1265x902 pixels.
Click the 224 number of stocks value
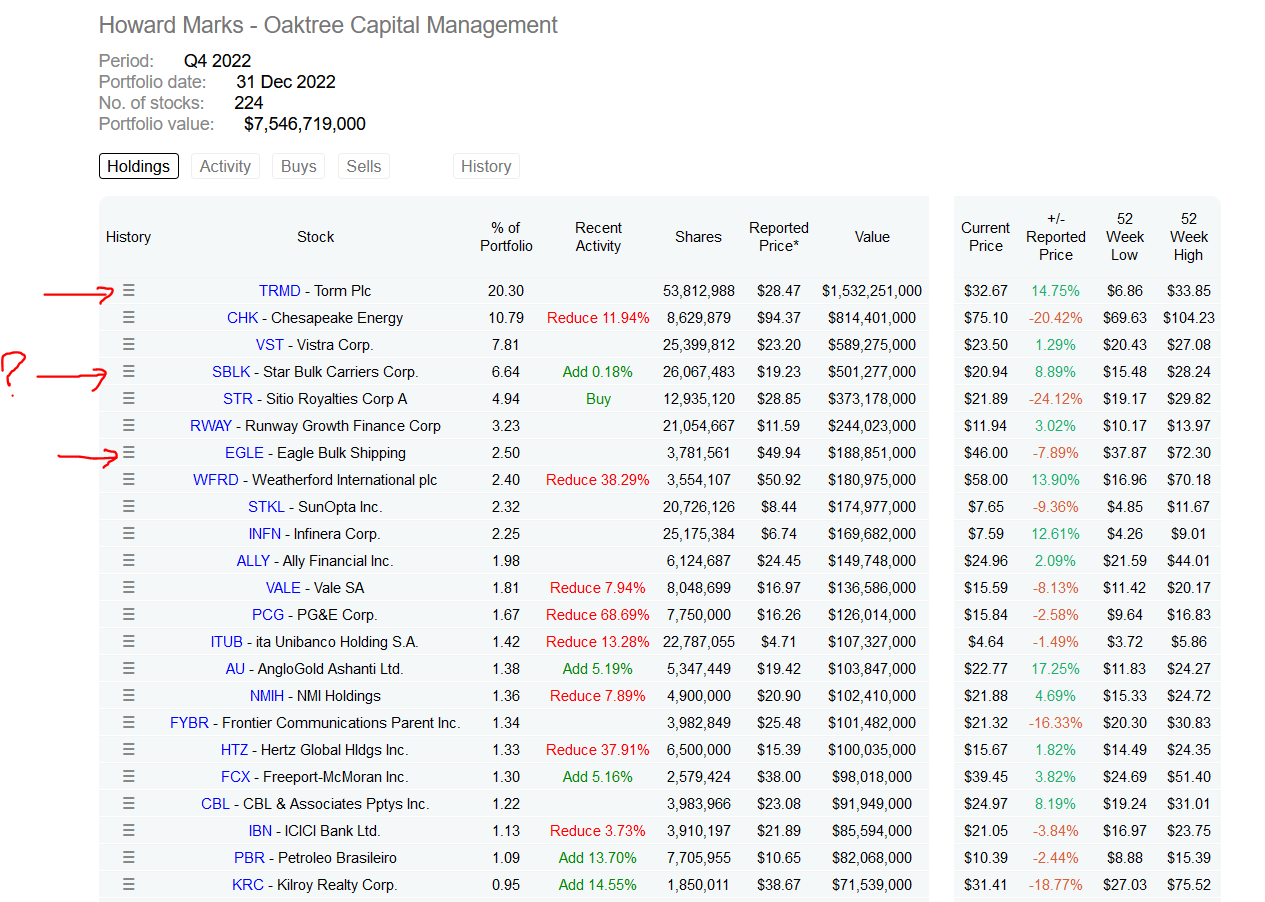pos(249,103)
